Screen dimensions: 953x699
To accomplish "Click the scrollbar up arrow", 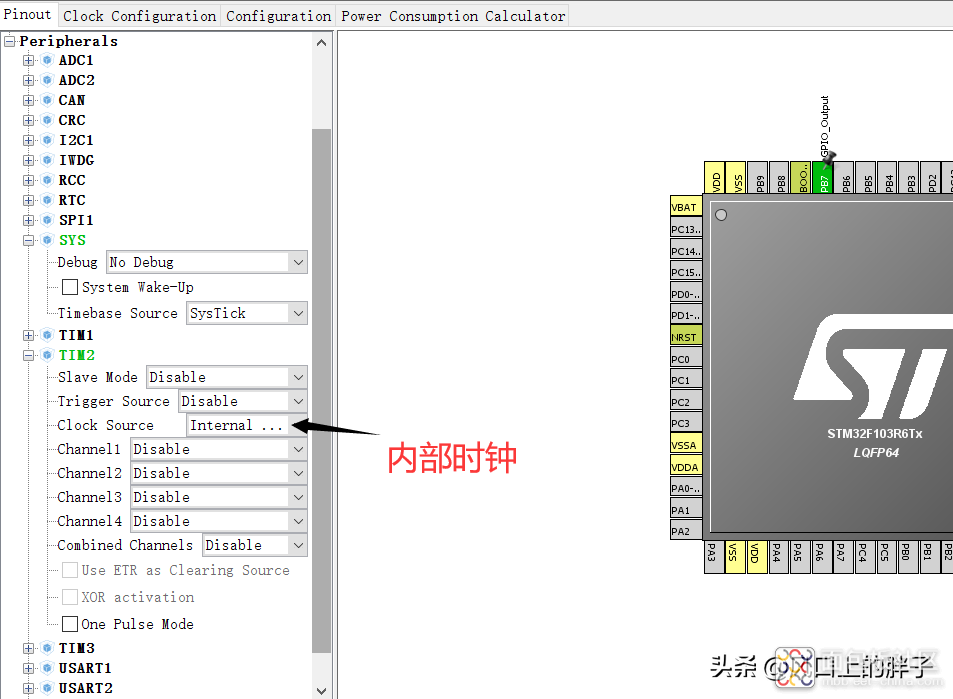I will point(322,43).
